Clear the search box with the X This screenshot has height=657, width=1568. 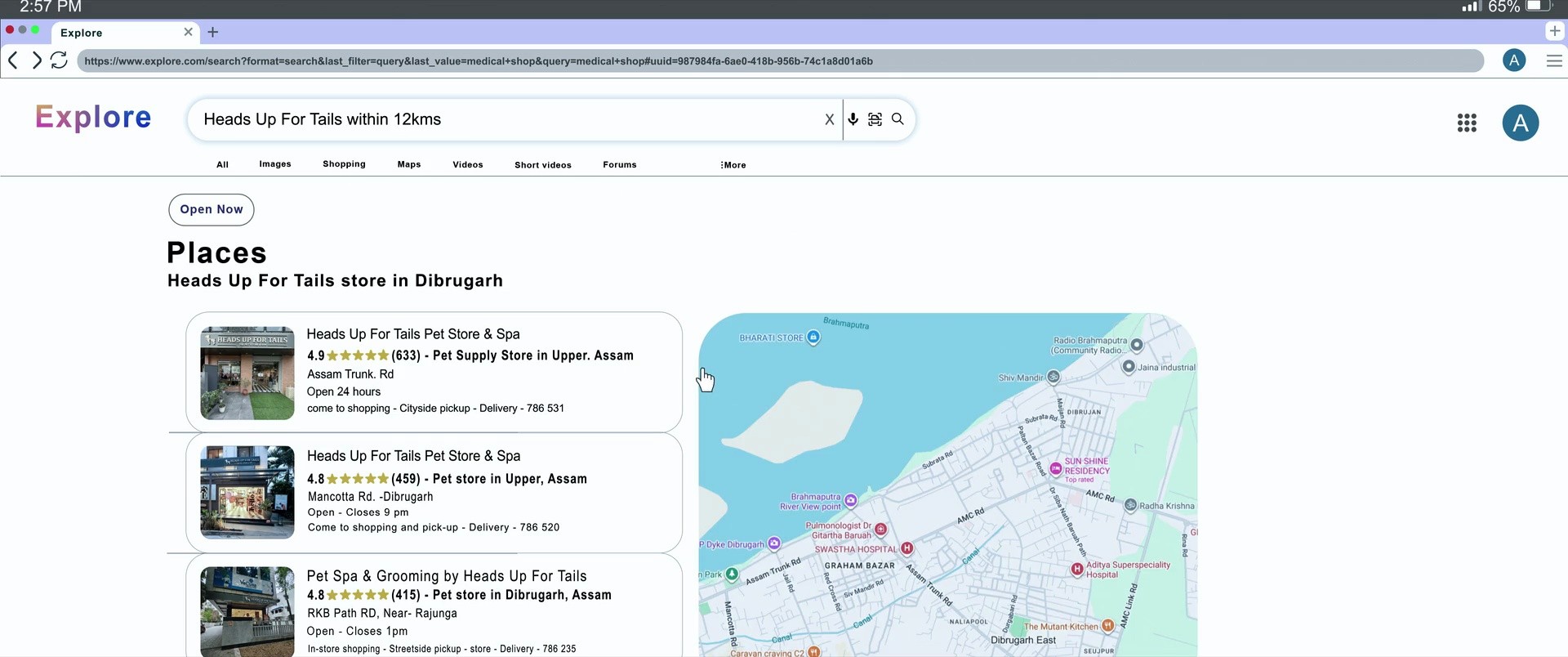[830, 119]
